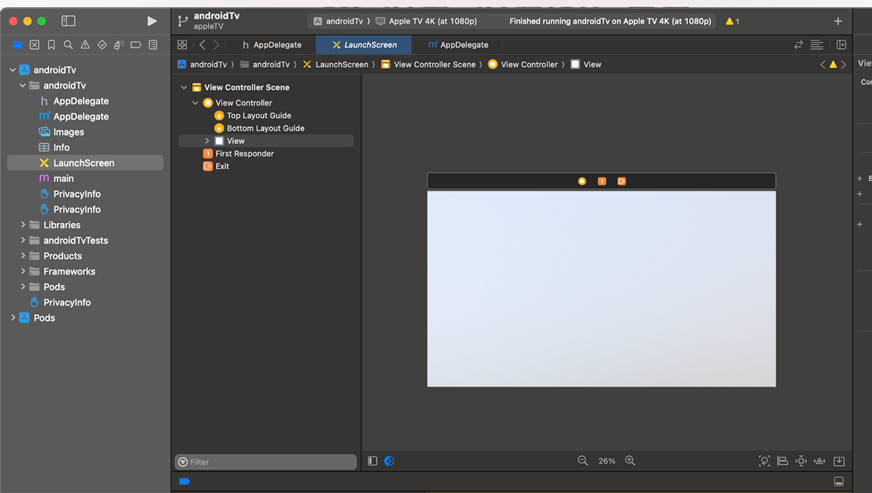872x493 pixels.
Task: Open the Project navigator tab
Action: click(17, 45)
